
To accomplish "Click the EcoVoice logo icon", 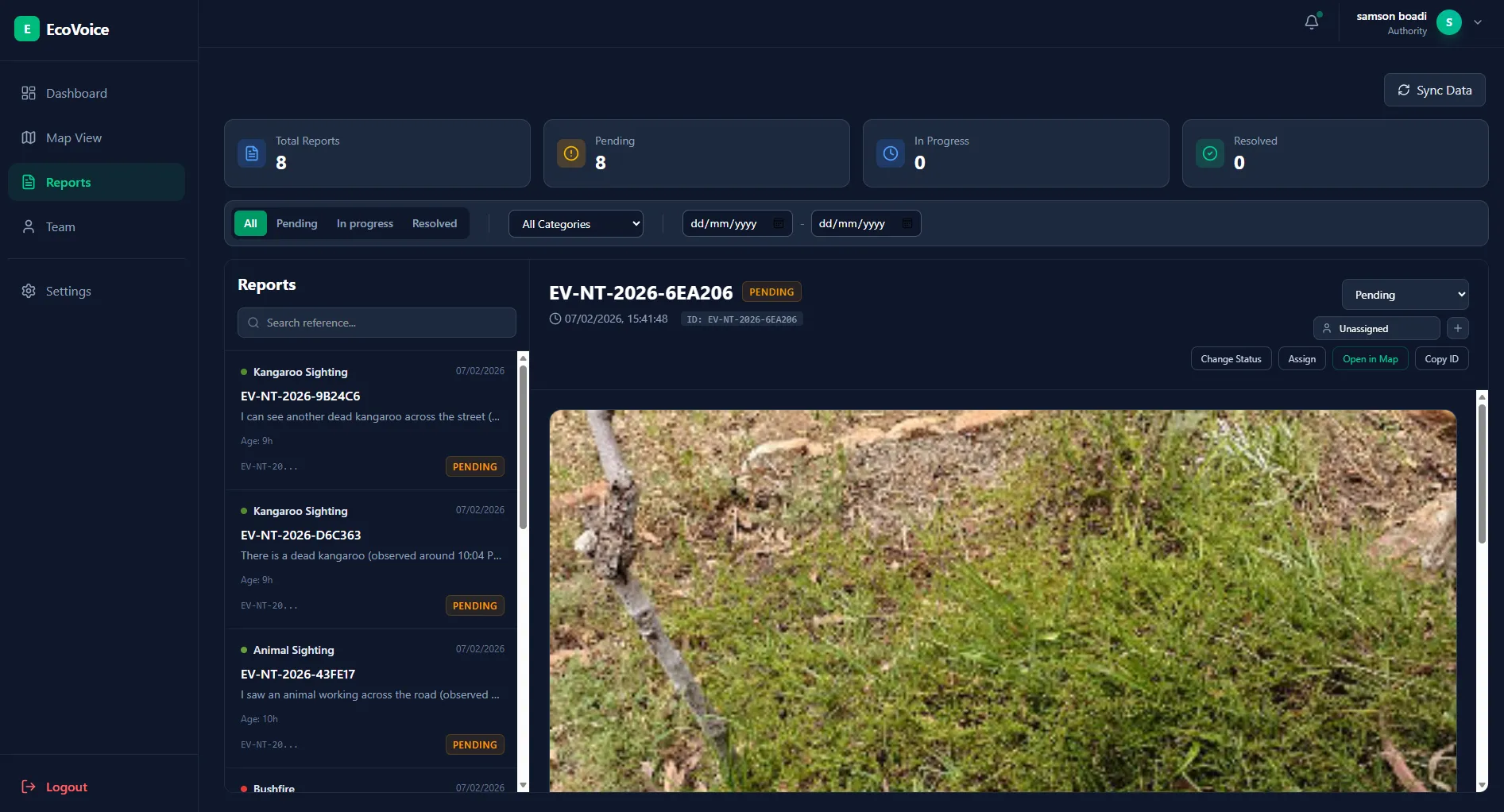I will click(x=26, y=29).
